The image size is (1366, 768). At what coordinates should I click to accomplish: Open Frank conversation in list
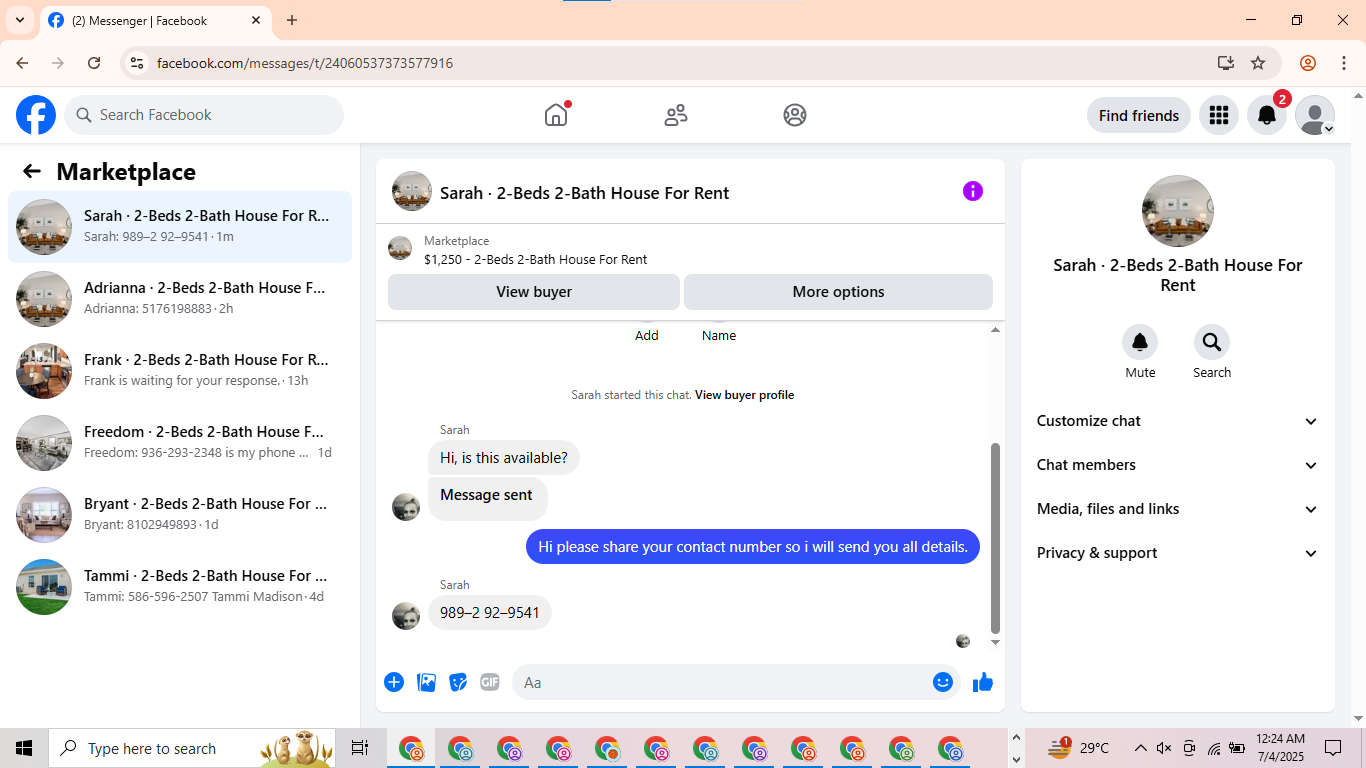[x=180, y=371]
